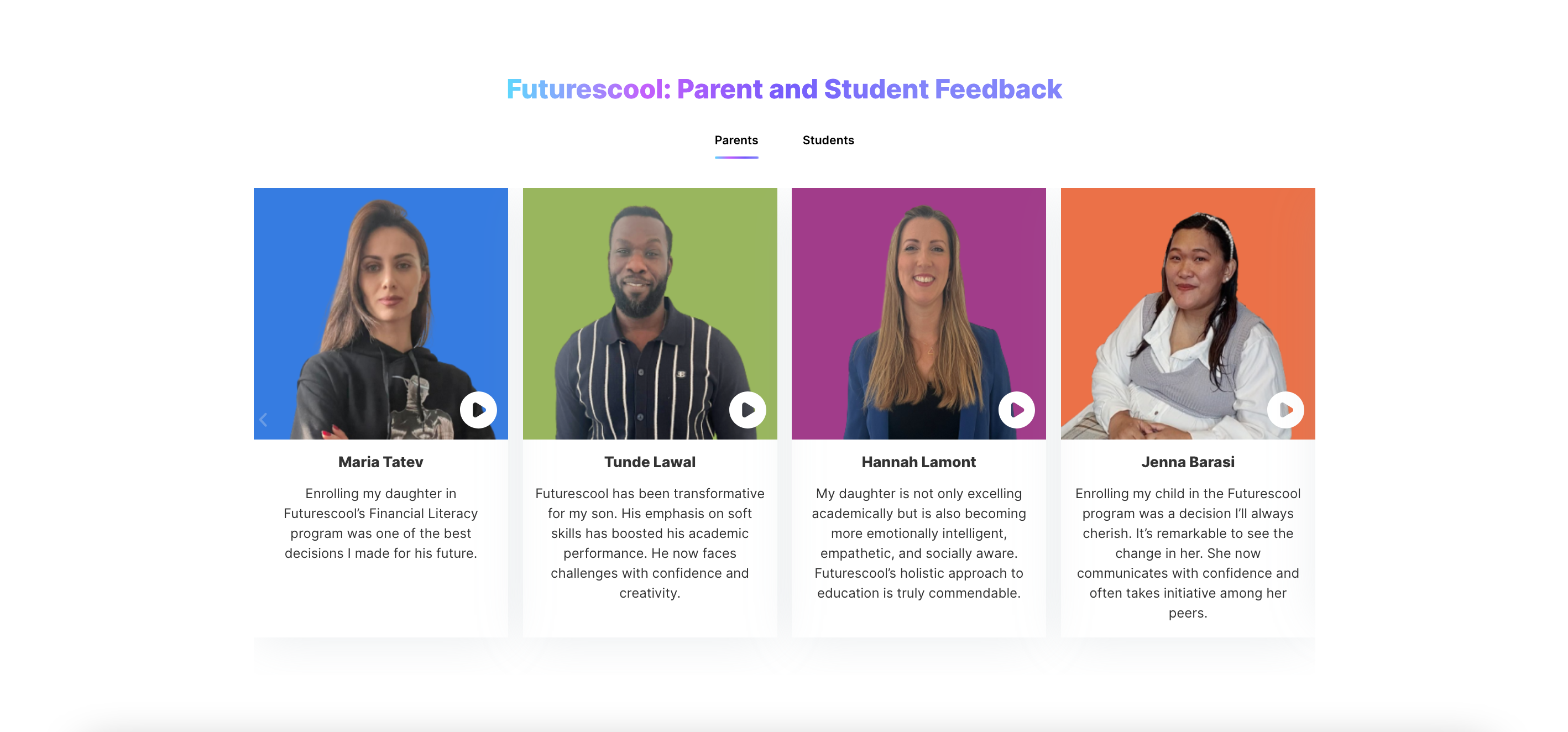Screen dimensions: 1568x732
Task: Go to previous testimonials with left chevron
Action: tap(264, 419)
